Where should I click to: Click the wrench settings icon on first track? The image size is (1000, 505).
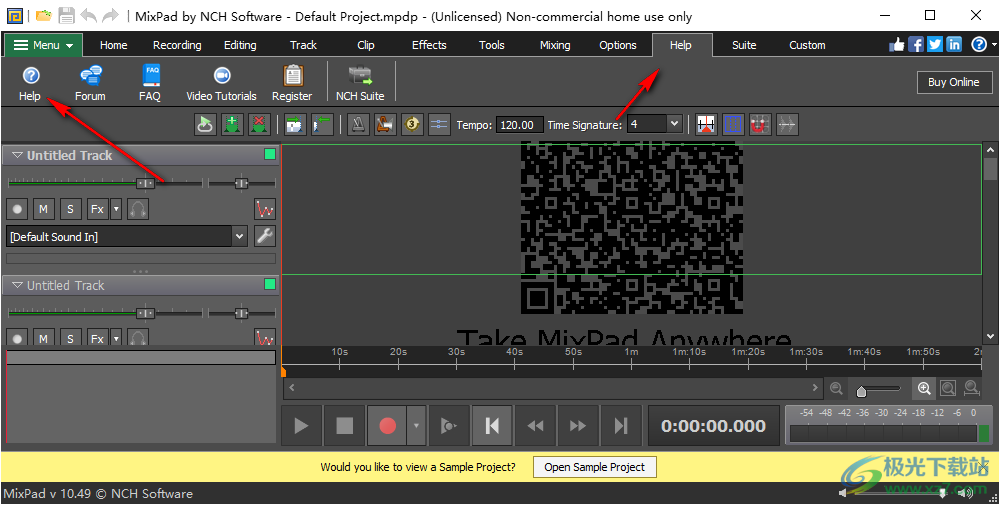pos(265,236)
